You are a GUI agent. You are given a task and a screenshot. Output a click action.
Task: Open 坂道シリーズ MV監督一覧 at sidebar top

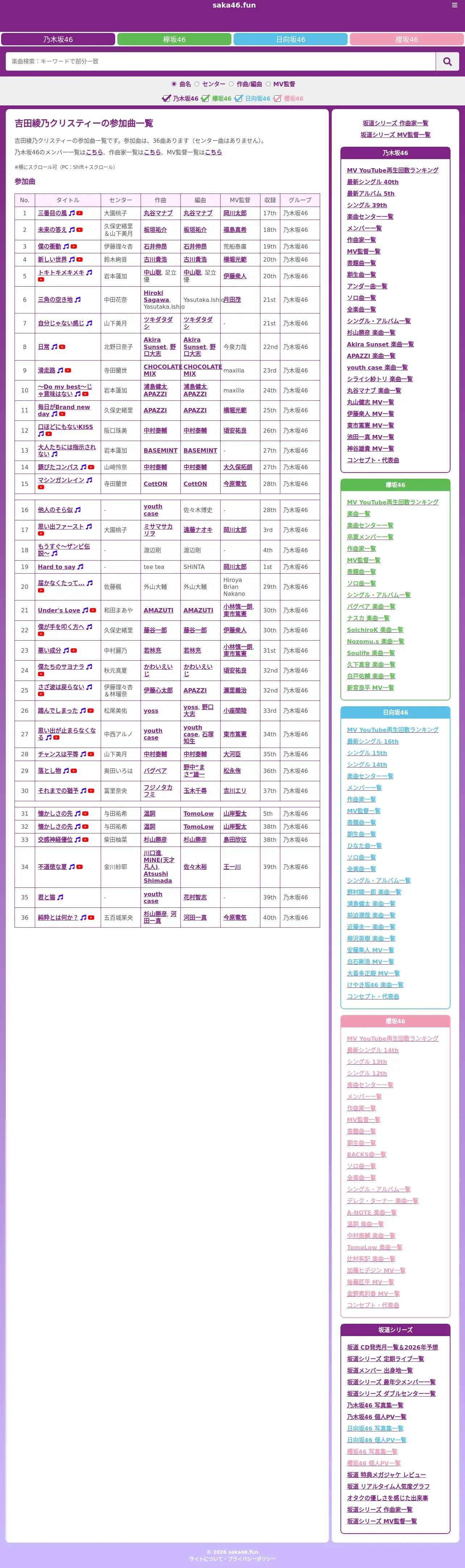[395, 135]
